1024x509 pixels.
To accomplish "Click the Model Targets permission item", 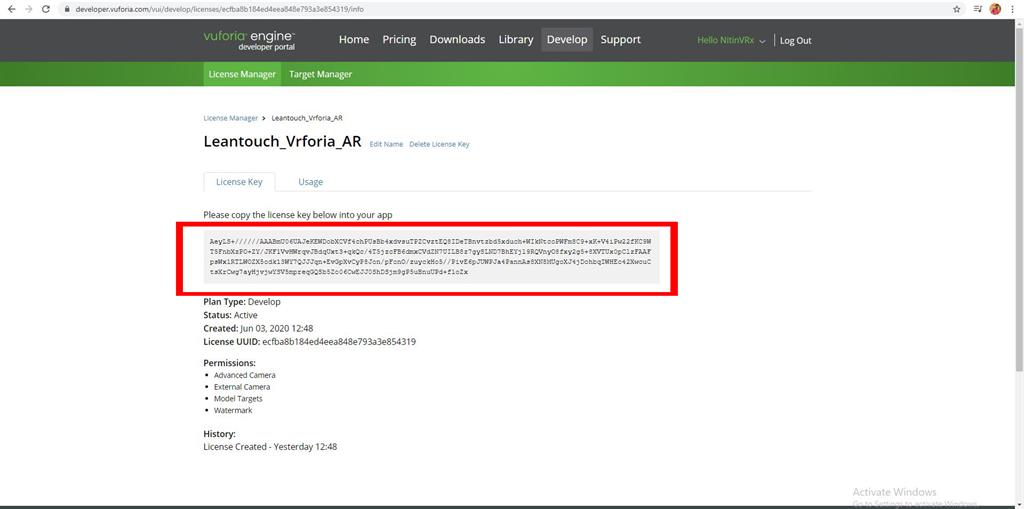I will click(x=238, y=399).
